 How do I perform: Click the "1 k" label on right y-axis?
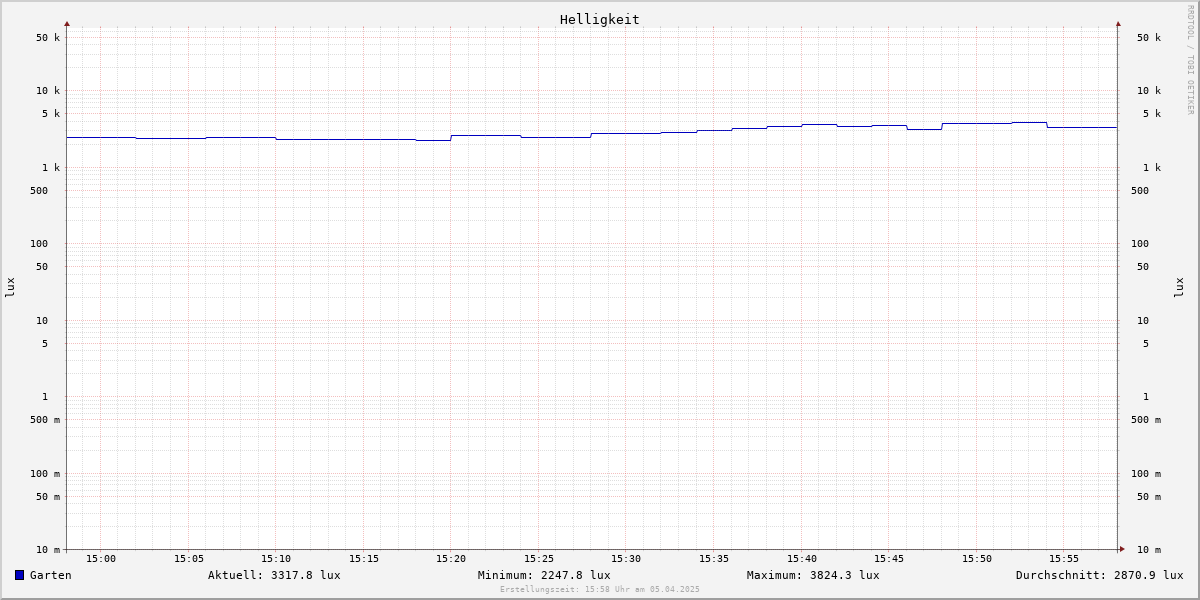click(1152, 168)
